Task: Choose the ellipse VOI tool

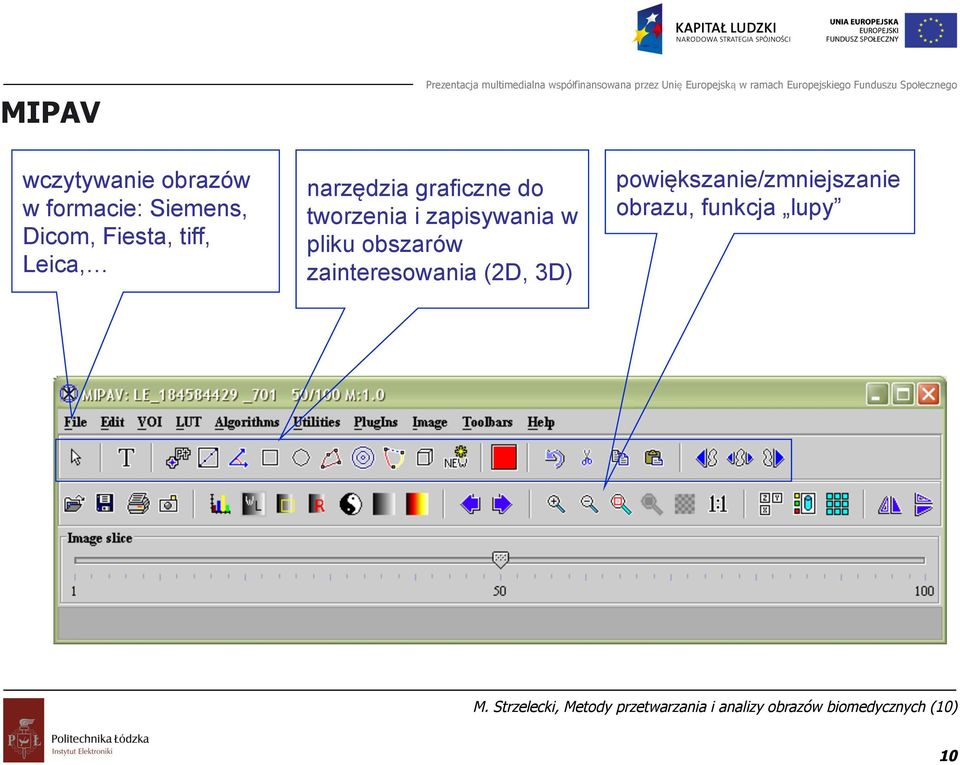Action: pos(301,458)
